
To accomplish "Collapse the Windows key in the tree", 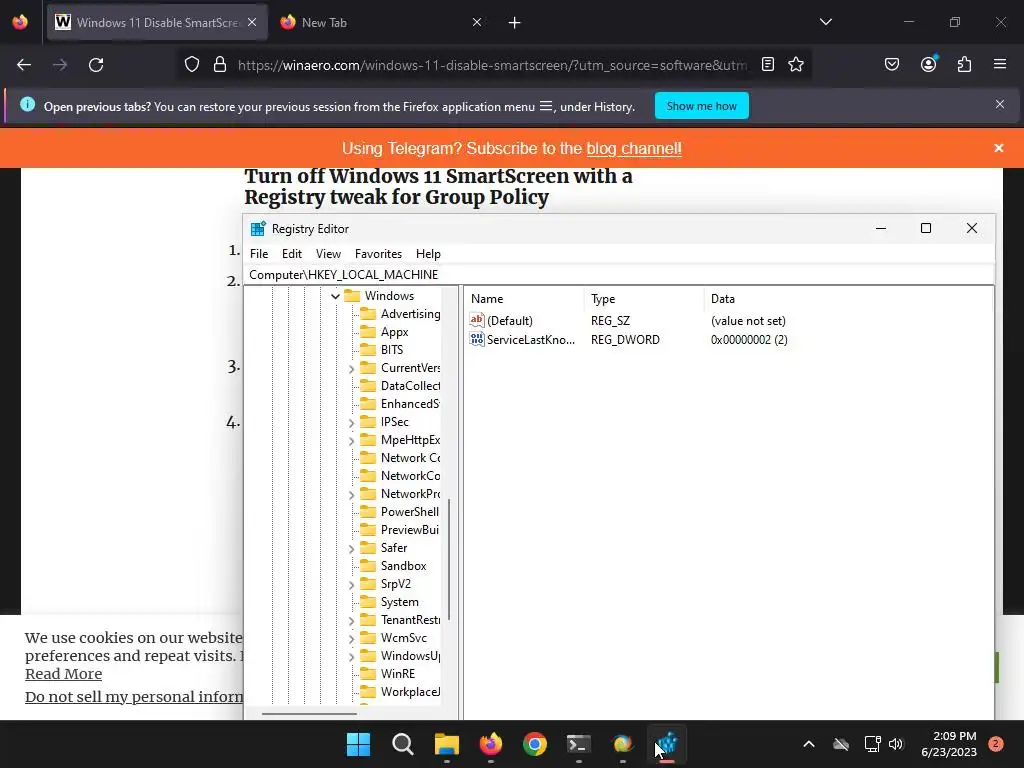I will [x=336, y=296].
